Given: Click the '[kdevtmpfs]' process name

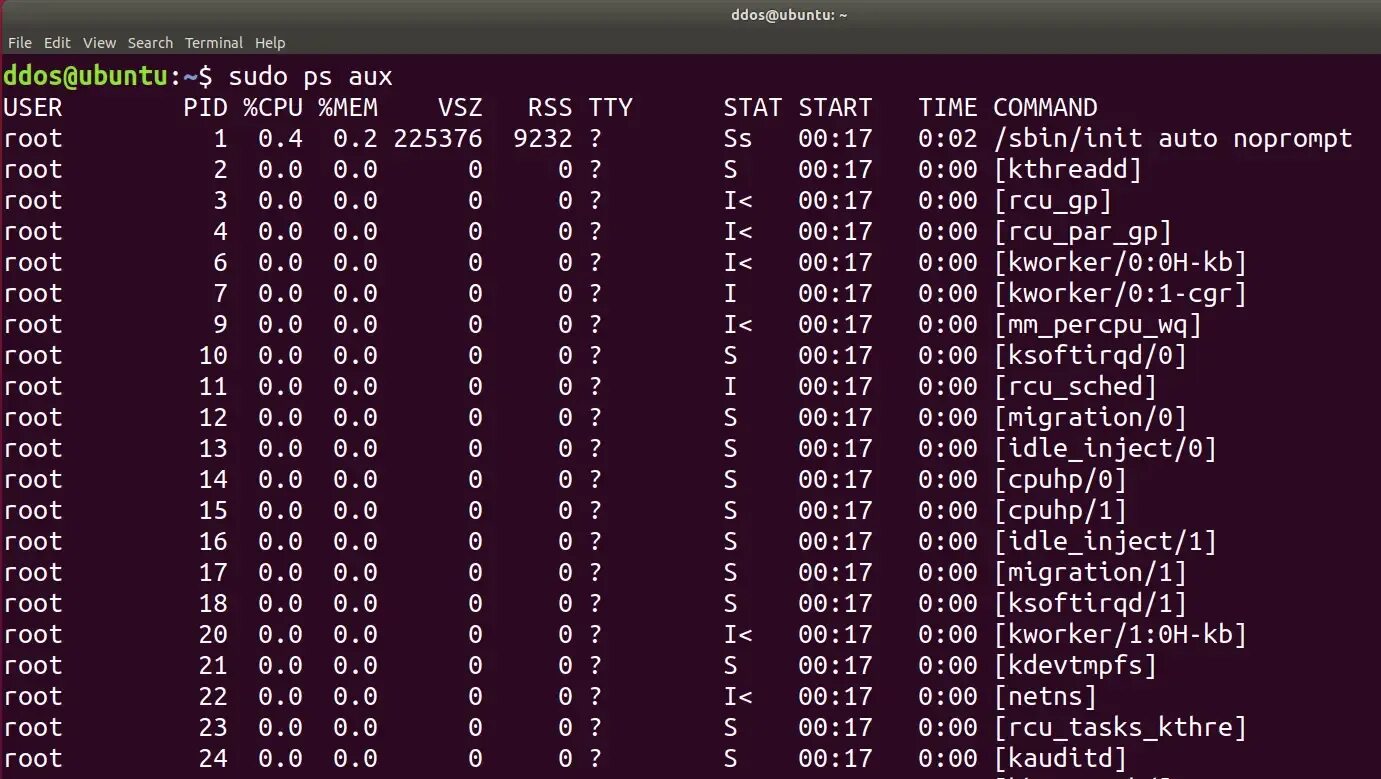Looking at the screenshot, I should 1075,665.
